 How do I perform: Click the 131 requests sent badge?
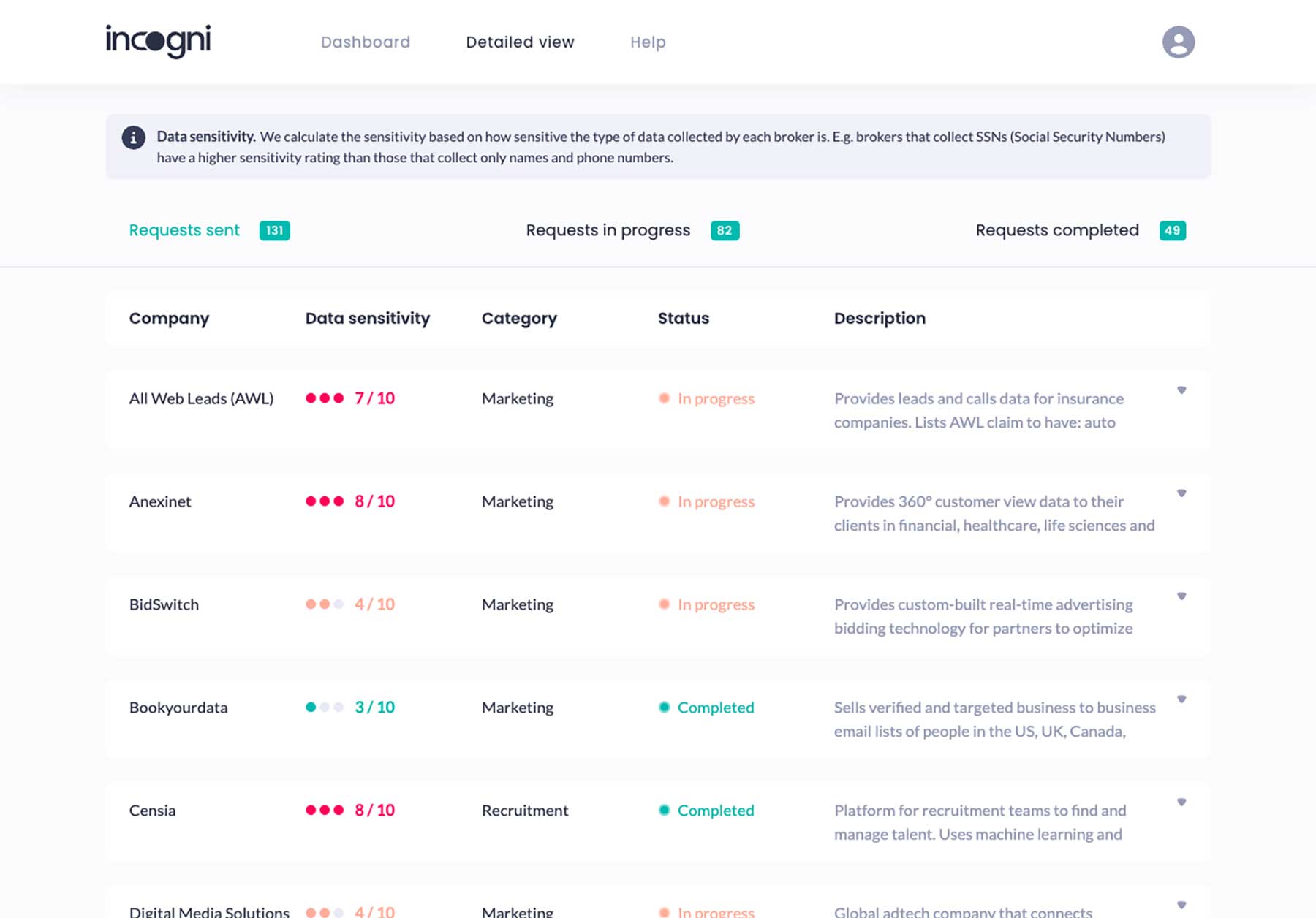pos(274,231)
